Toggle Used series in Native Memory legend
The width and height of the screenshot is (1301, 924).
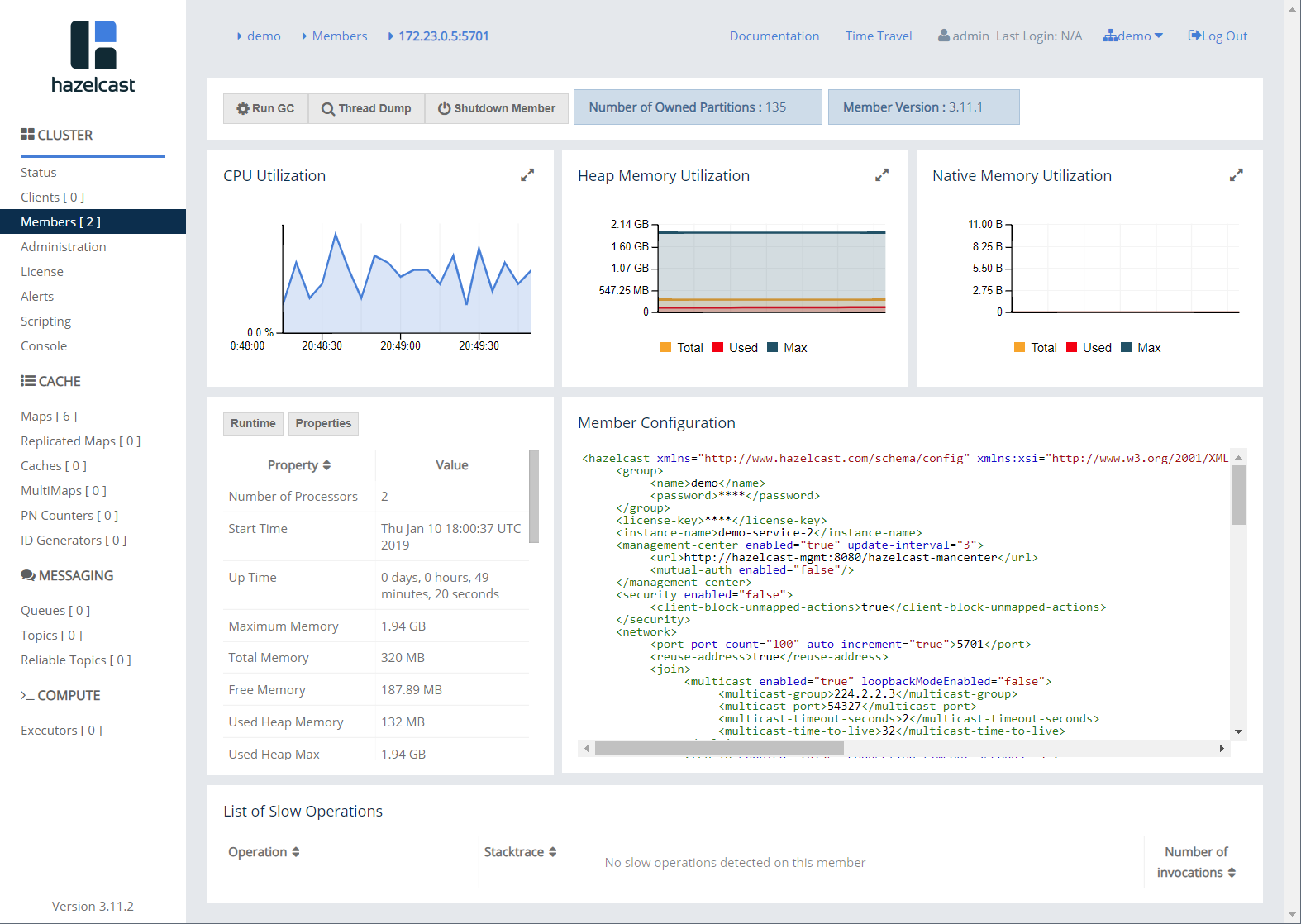click(x=1089, y=348)
